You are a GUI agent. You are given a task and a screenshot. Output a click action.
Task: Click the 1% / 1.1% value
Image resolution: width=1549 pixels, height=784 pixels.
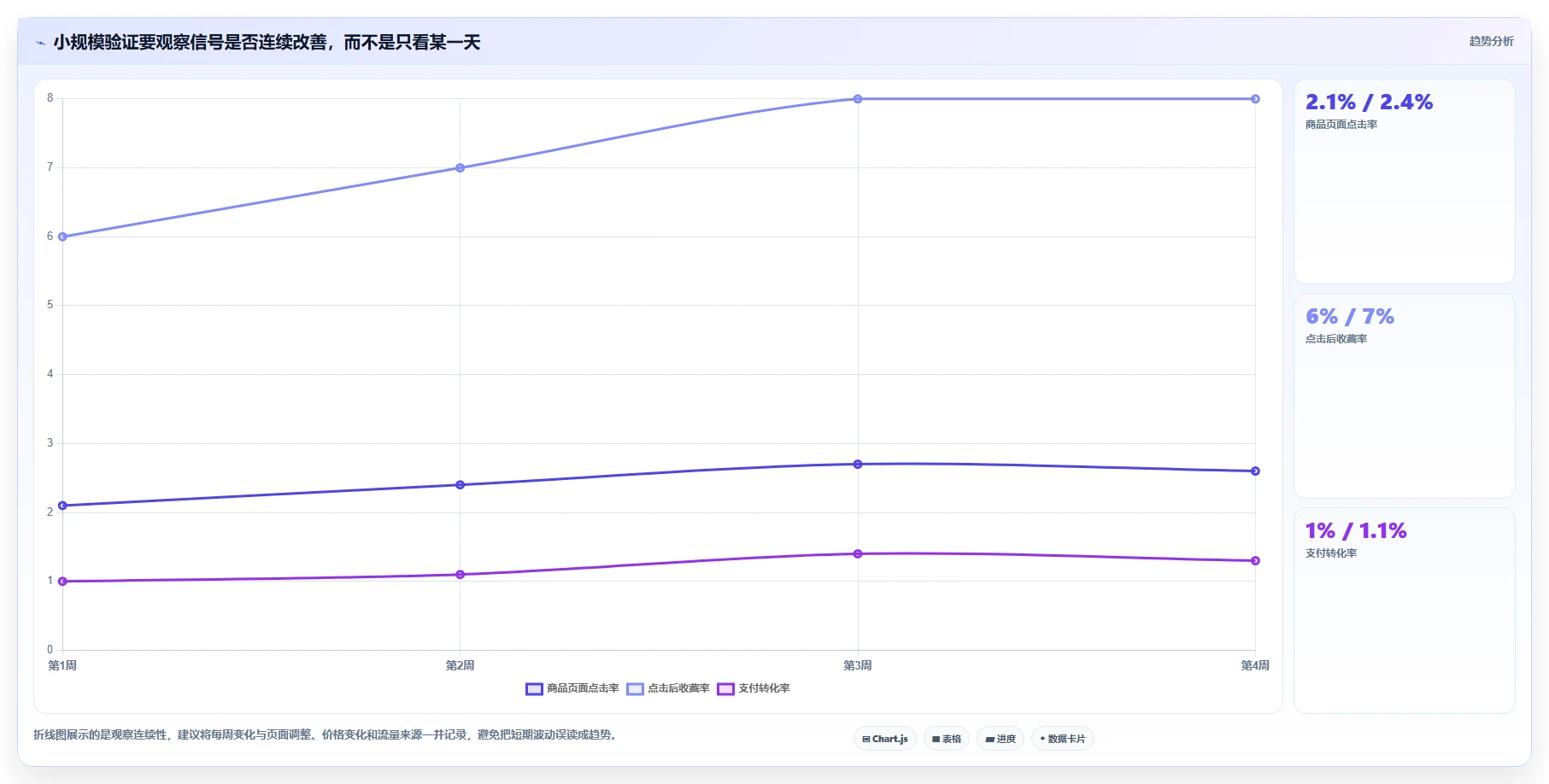click(1356, 531)
